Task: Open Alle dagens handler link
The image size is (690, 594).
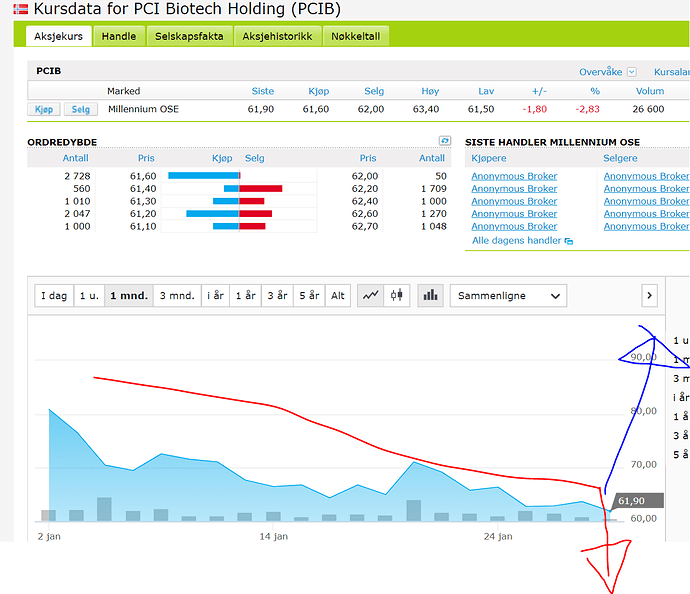Action: click(x=517, y=241)
